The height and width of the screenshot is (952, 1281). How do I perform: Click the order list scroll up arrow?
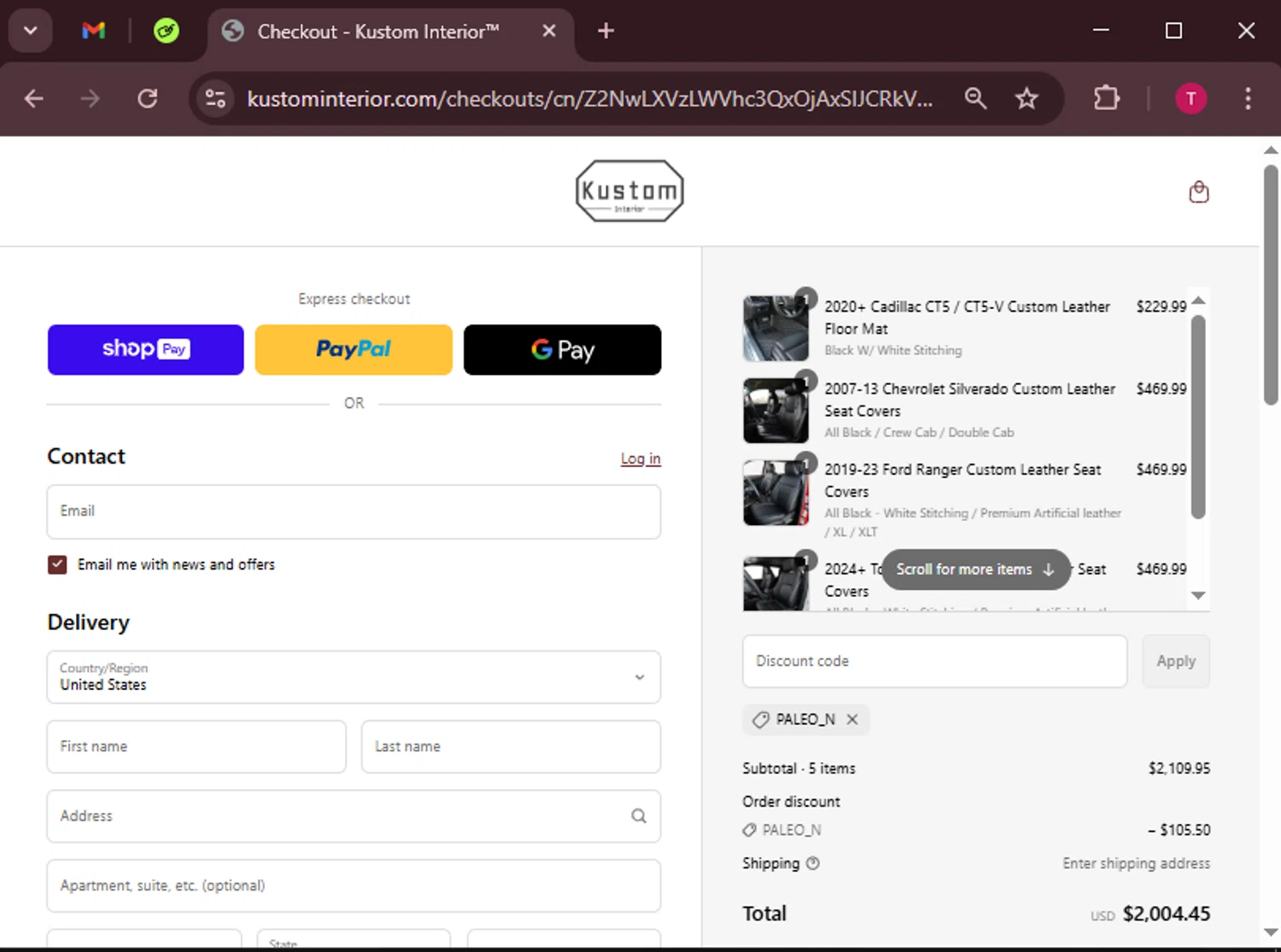[x=1198, y=301]
